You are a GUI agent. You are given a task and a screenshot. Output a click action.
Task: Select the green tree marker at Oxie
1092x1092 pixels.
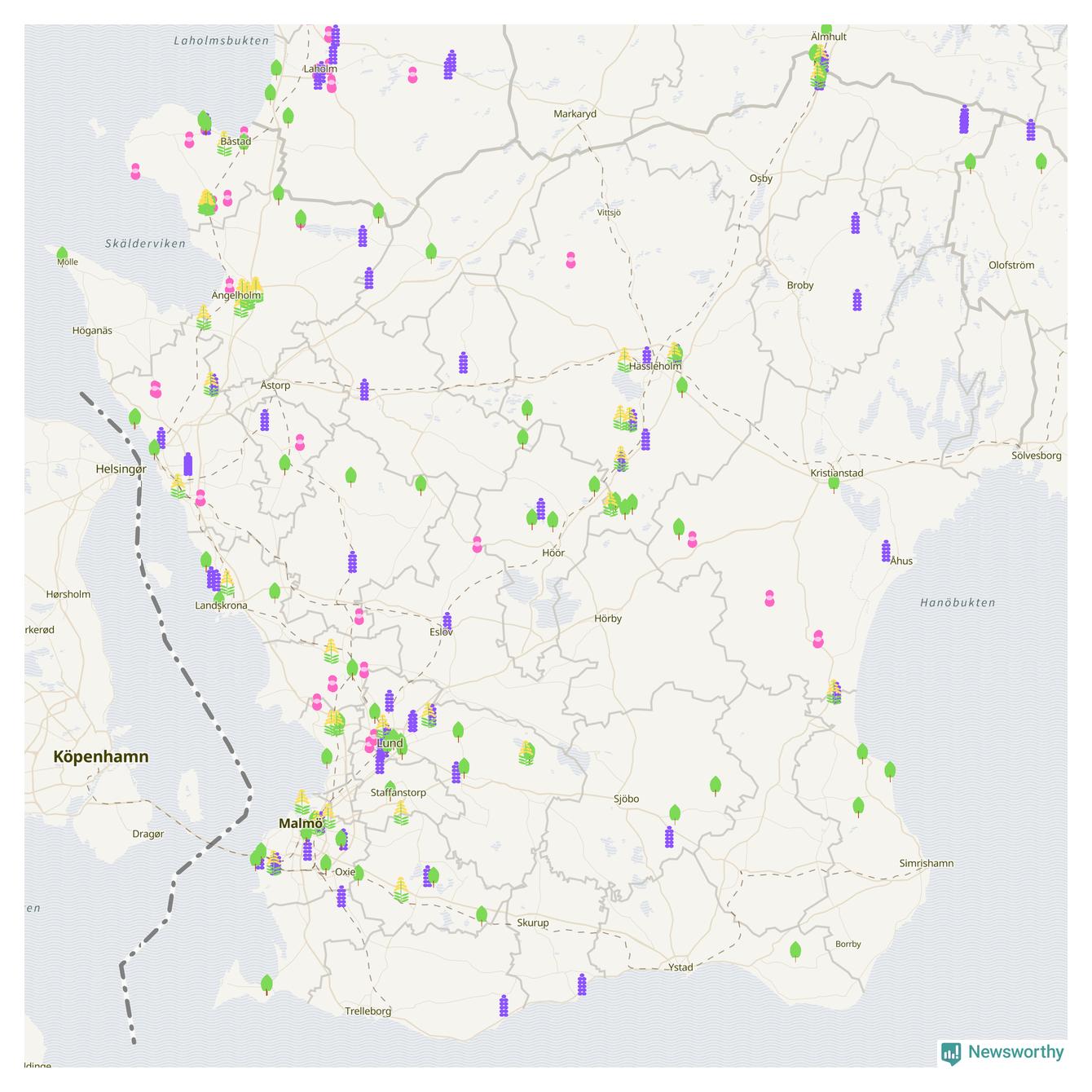click(358, 875)
